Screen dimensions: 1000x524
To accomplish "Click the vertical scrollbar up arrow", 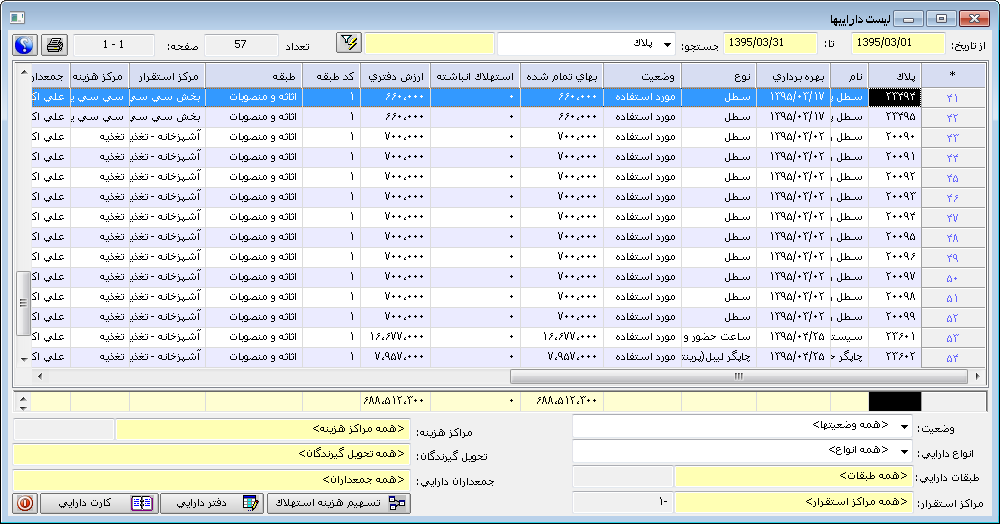I will 23,72.
